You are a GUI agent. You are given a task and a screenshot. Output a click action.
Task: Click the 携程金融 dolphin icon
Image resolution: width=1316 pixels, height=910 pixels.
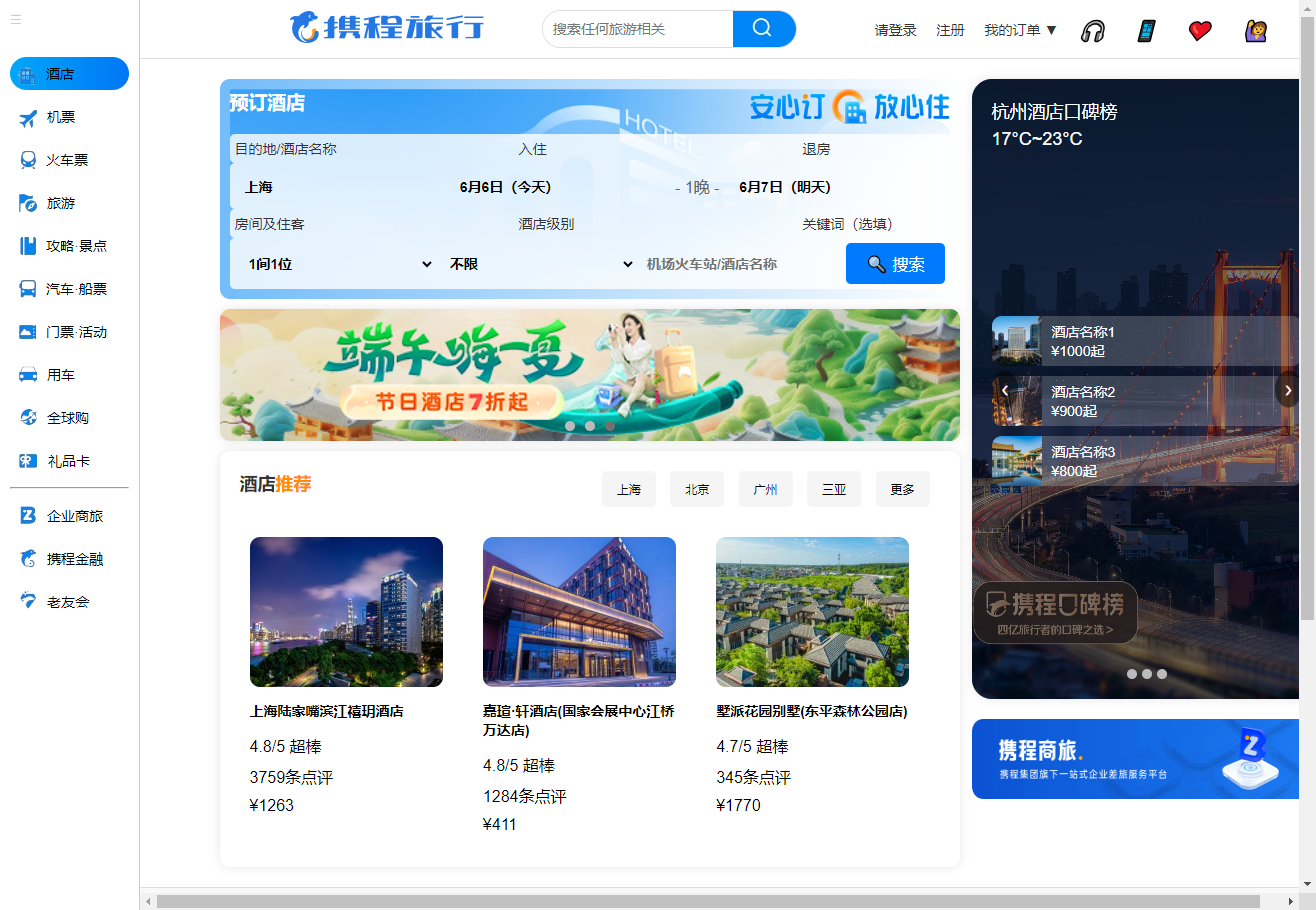28,559
